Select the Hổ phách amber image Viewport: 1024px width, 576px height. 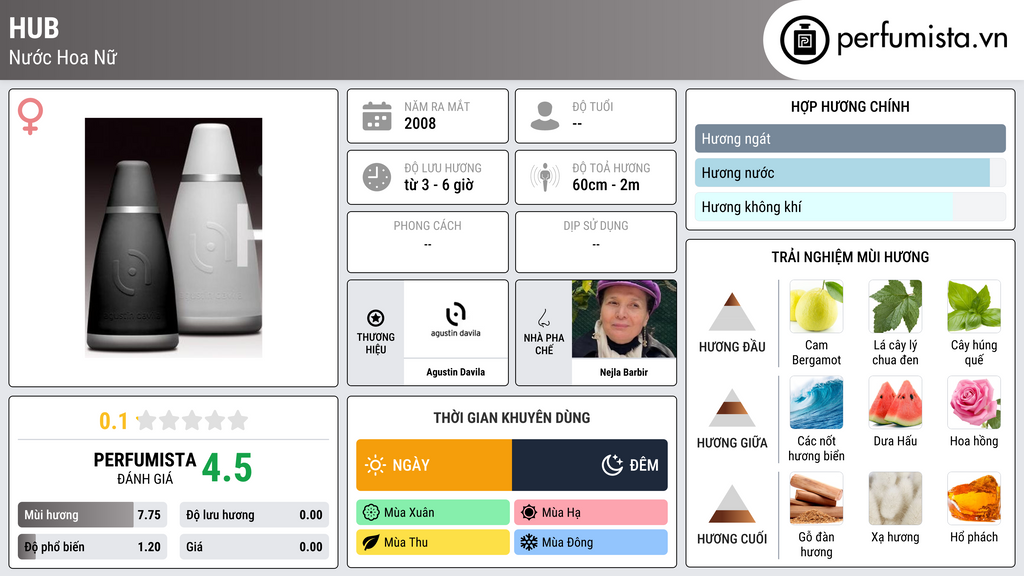tap(974, 498)
